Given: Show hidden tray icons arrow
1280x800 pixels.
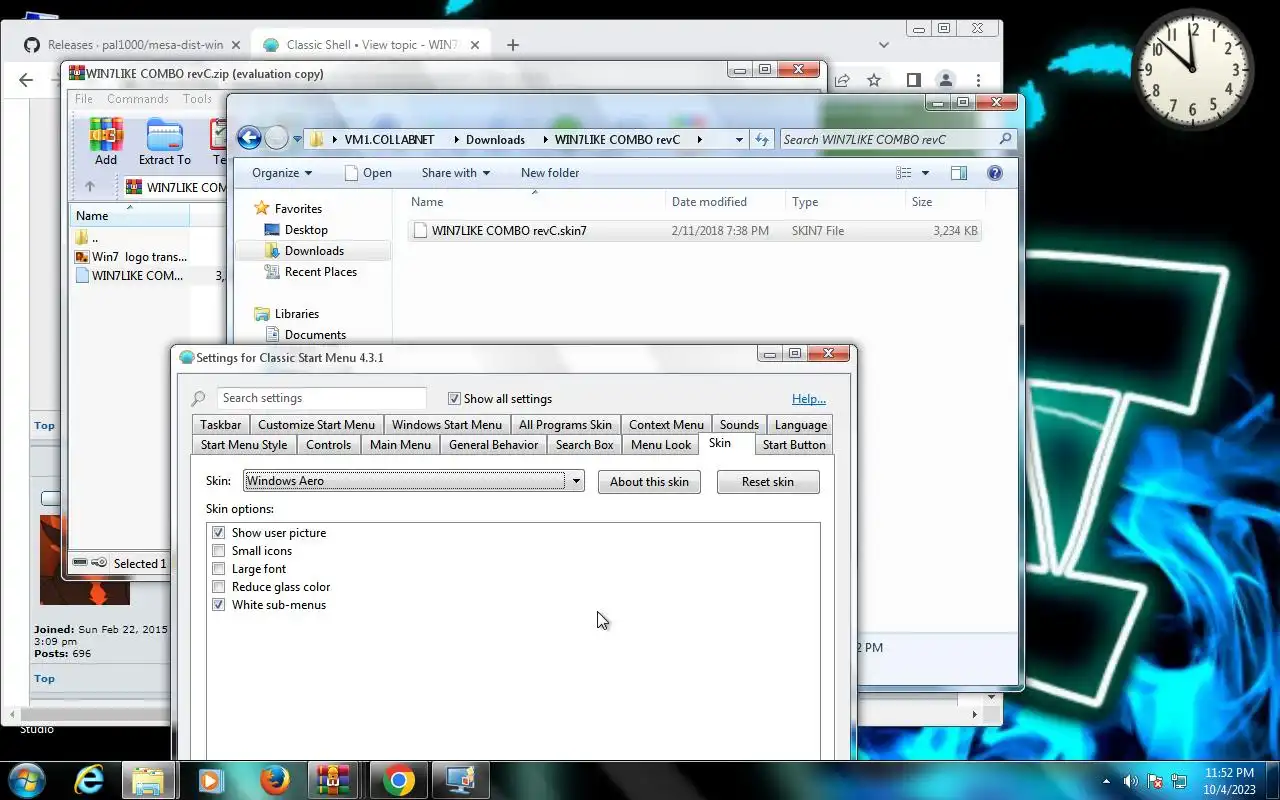Looking at the screenshot, I should [x=1106, y=781].
